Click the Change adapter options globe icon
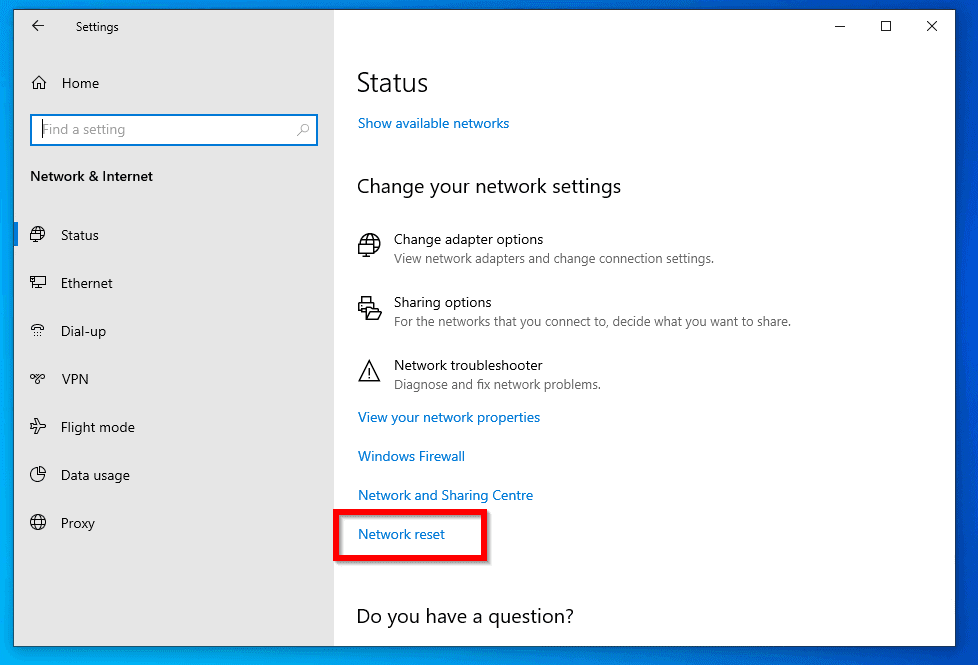Image resolution: width=978 pixels, height=665 pixels. pyautogui.click(x=369, y=245)
